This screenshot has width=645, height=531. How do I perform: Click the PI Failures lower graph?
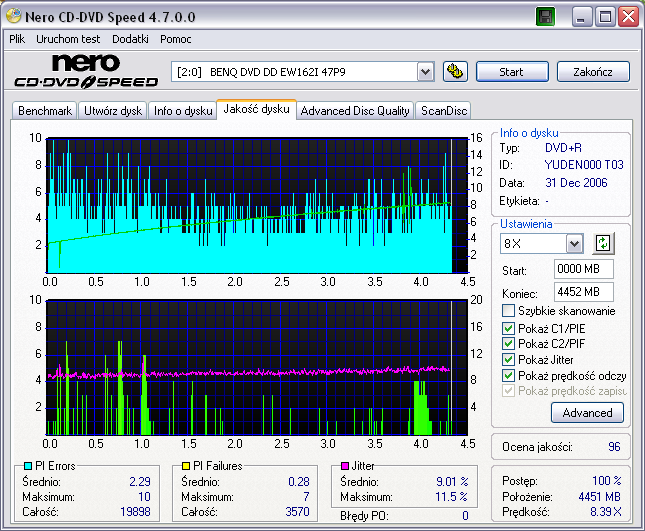tap(257, 367)
